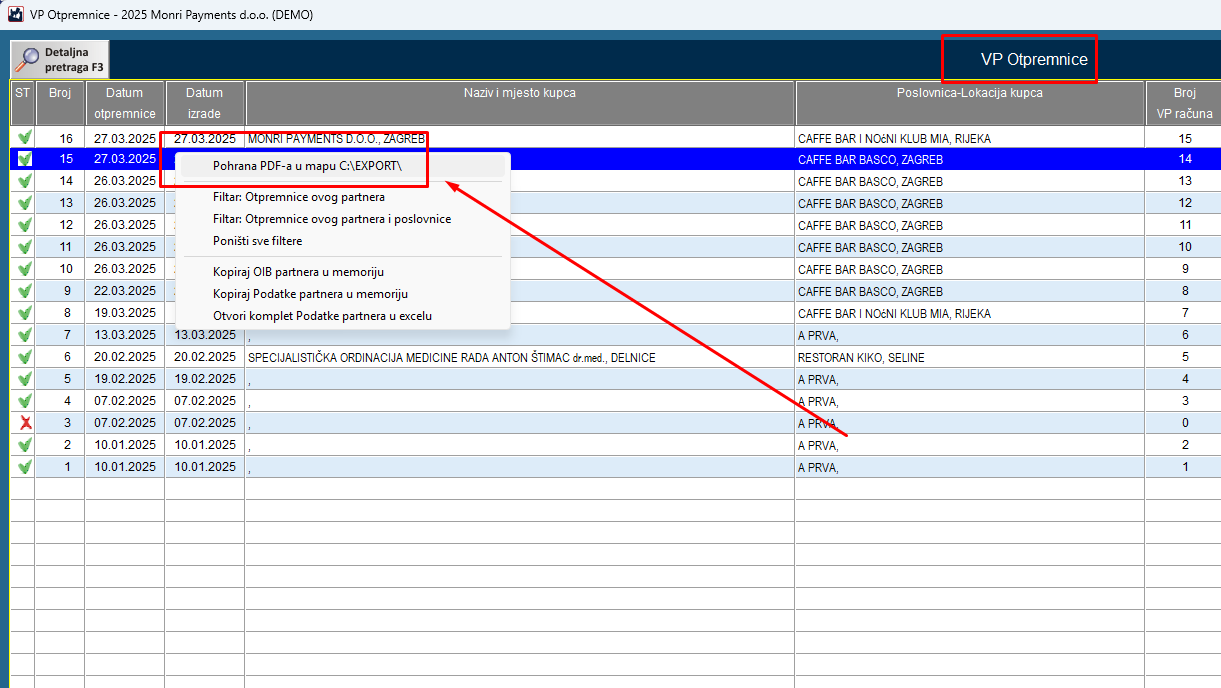Click green check status icon for row 13

[x=25, y=203]
